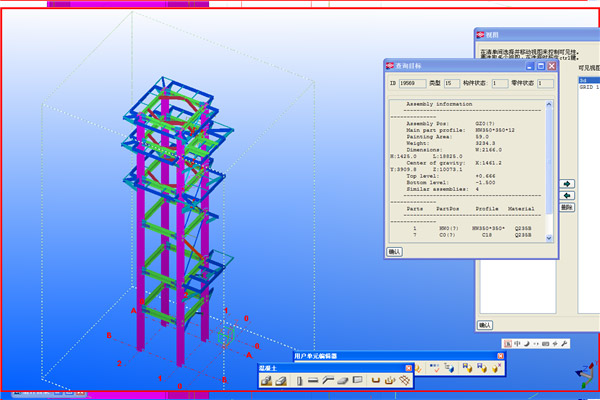This screenshot has height=400, width=600.
Task: Activate the concrete polybeam tool
Action: click(x=327, y=380)
